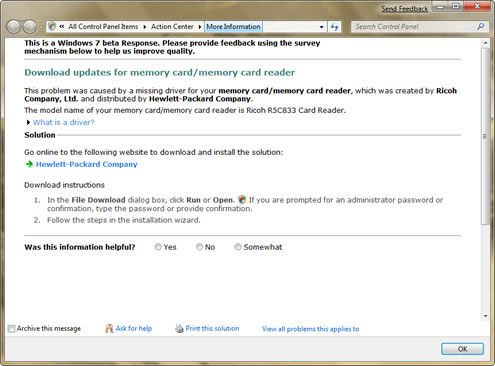Click the address bar refresh icon
The width and height of the screenshot is (495, 366).
click(334, 27)
